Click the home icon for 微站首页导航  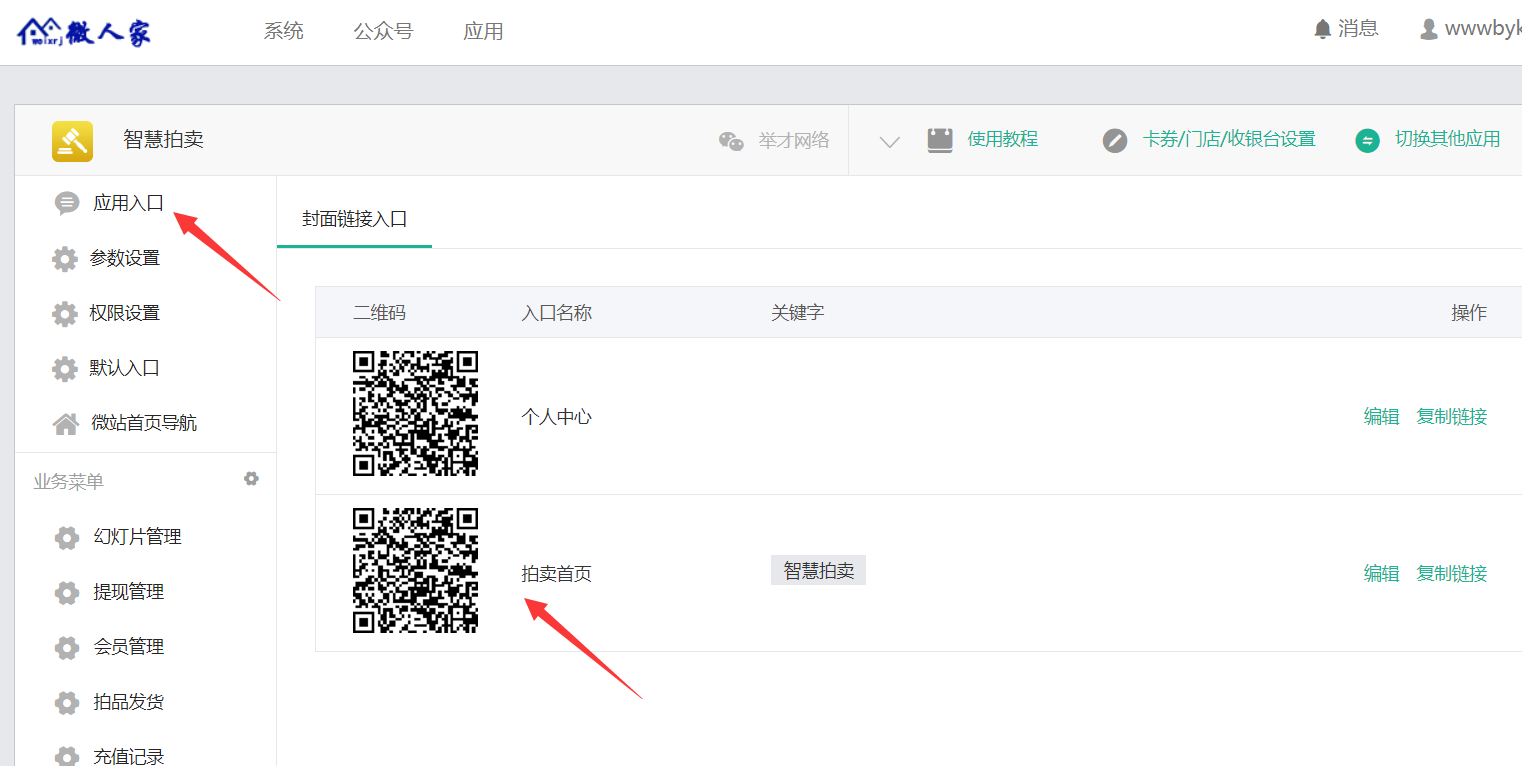click(x=66, y=424)
